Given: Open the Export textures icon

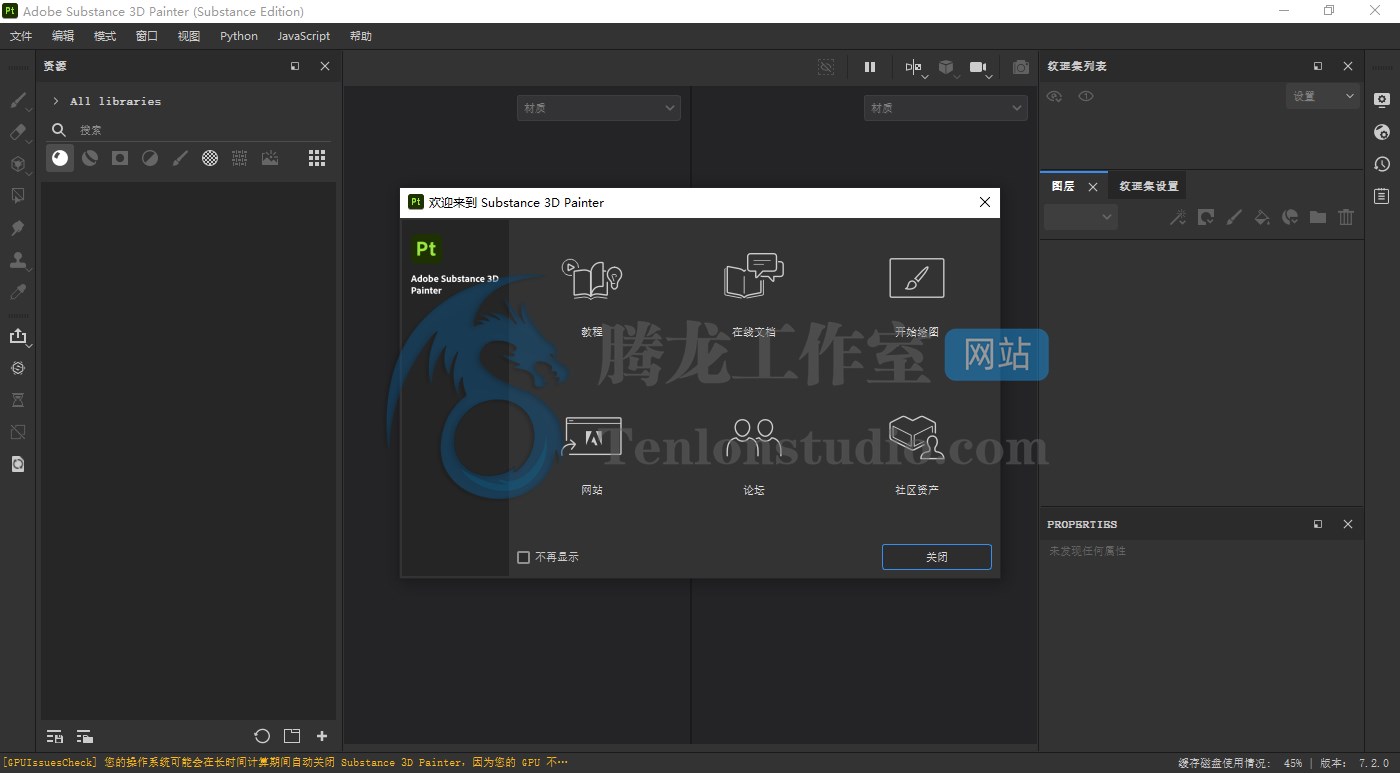Looking at the screenshot, I should point(18,337).
